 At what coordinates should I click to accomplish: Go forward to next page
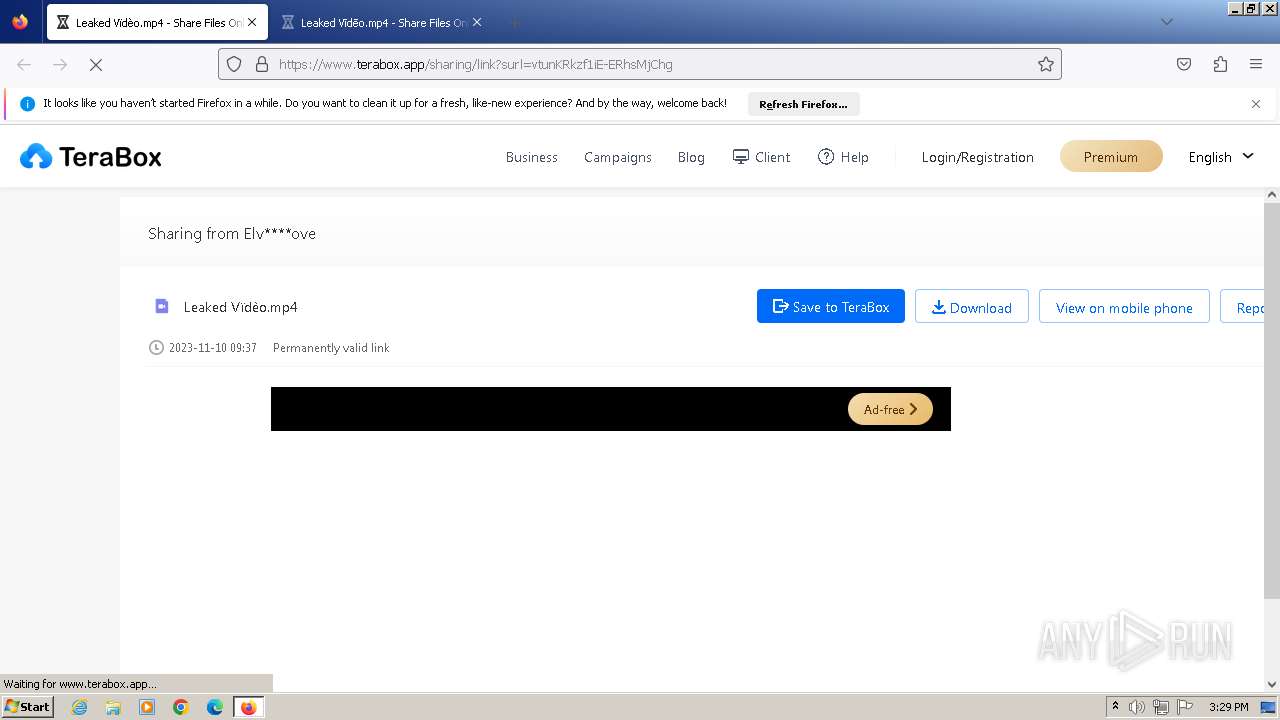coord(60,64)
